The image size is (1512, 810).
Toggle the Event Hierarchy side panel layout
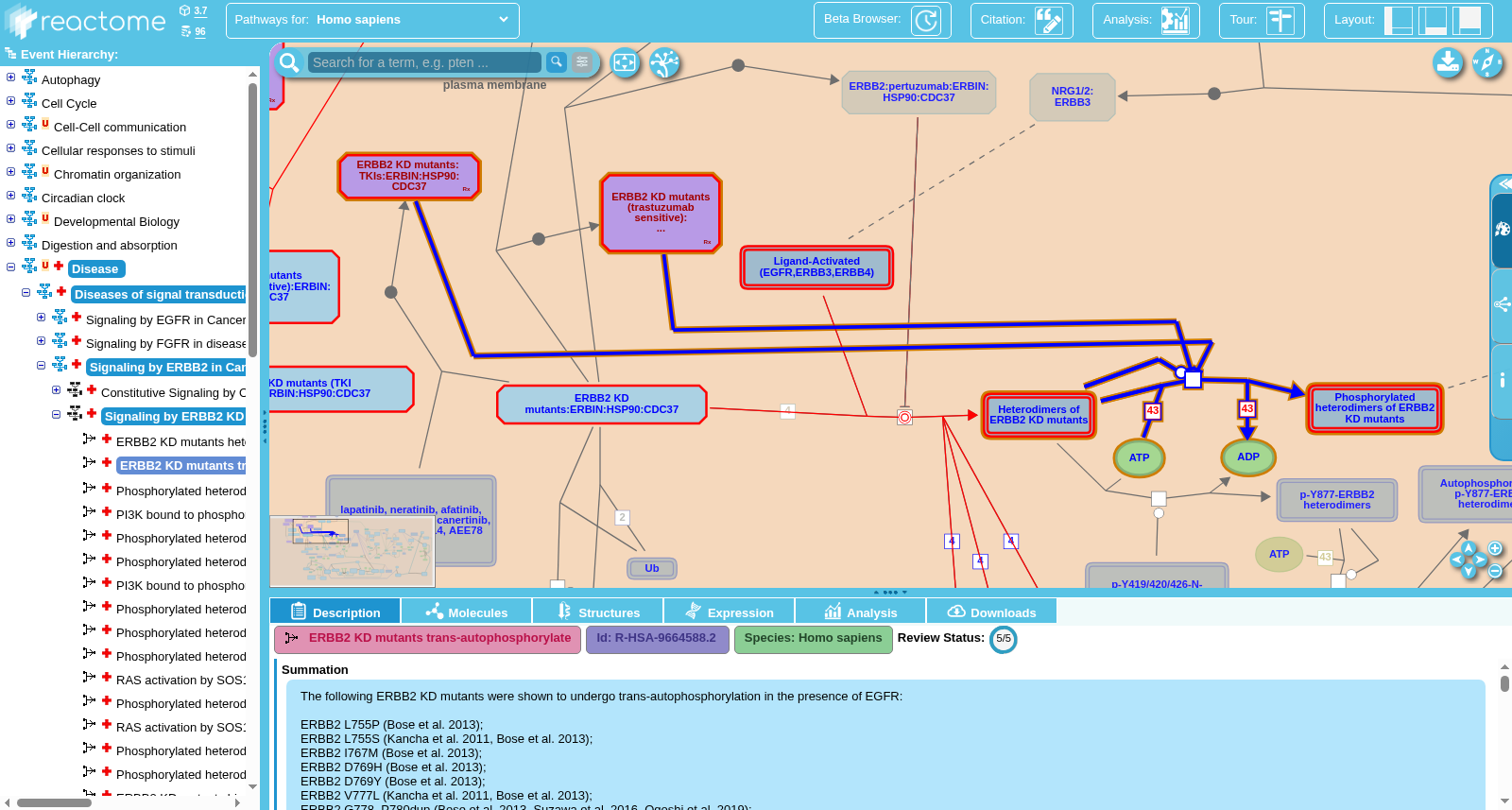pyautogui.click(x=1398, y=20)
